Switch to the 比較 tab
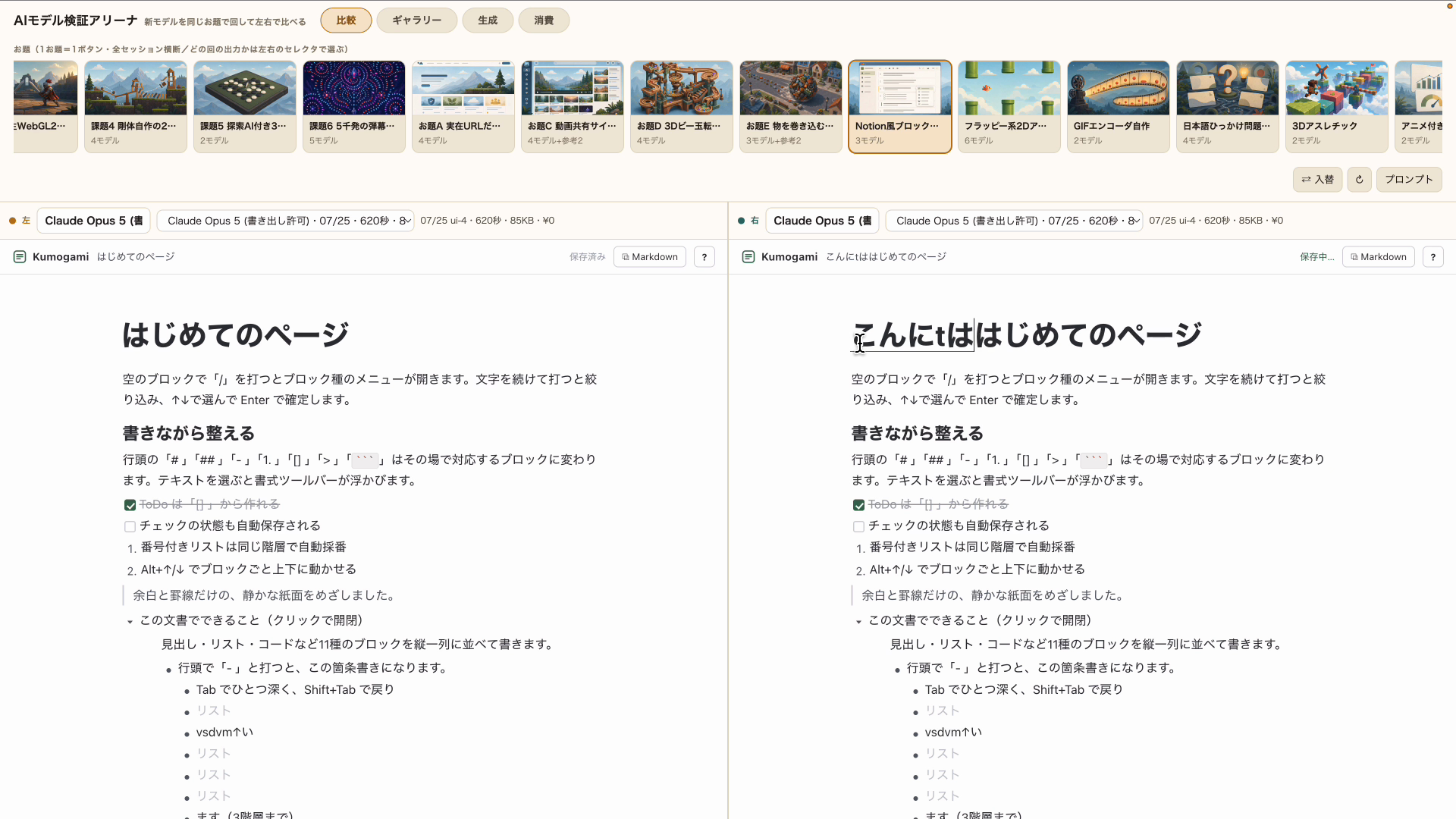Viewport: 1456px width, 819px height. (x=346, y=20)
